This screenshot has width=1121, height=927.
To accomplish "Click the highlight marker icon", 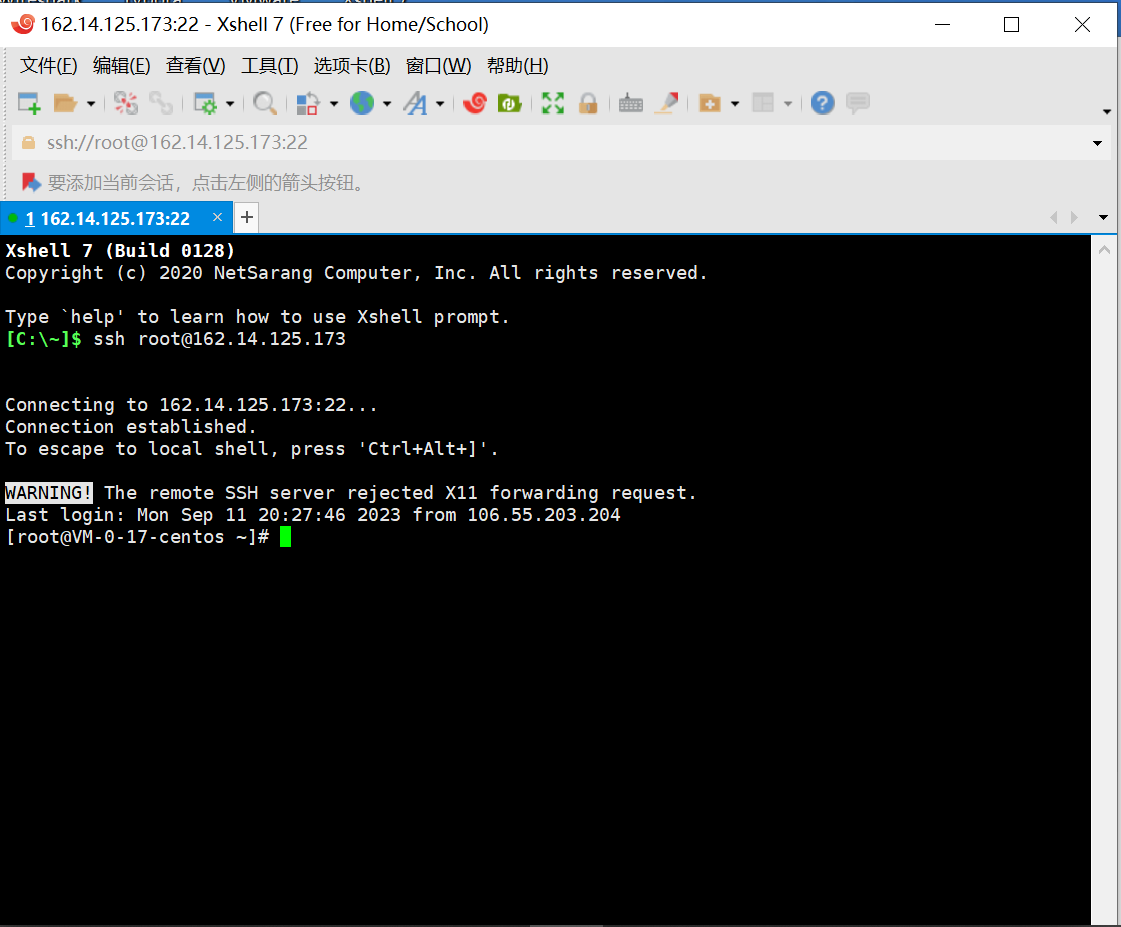I will (666, 103).
